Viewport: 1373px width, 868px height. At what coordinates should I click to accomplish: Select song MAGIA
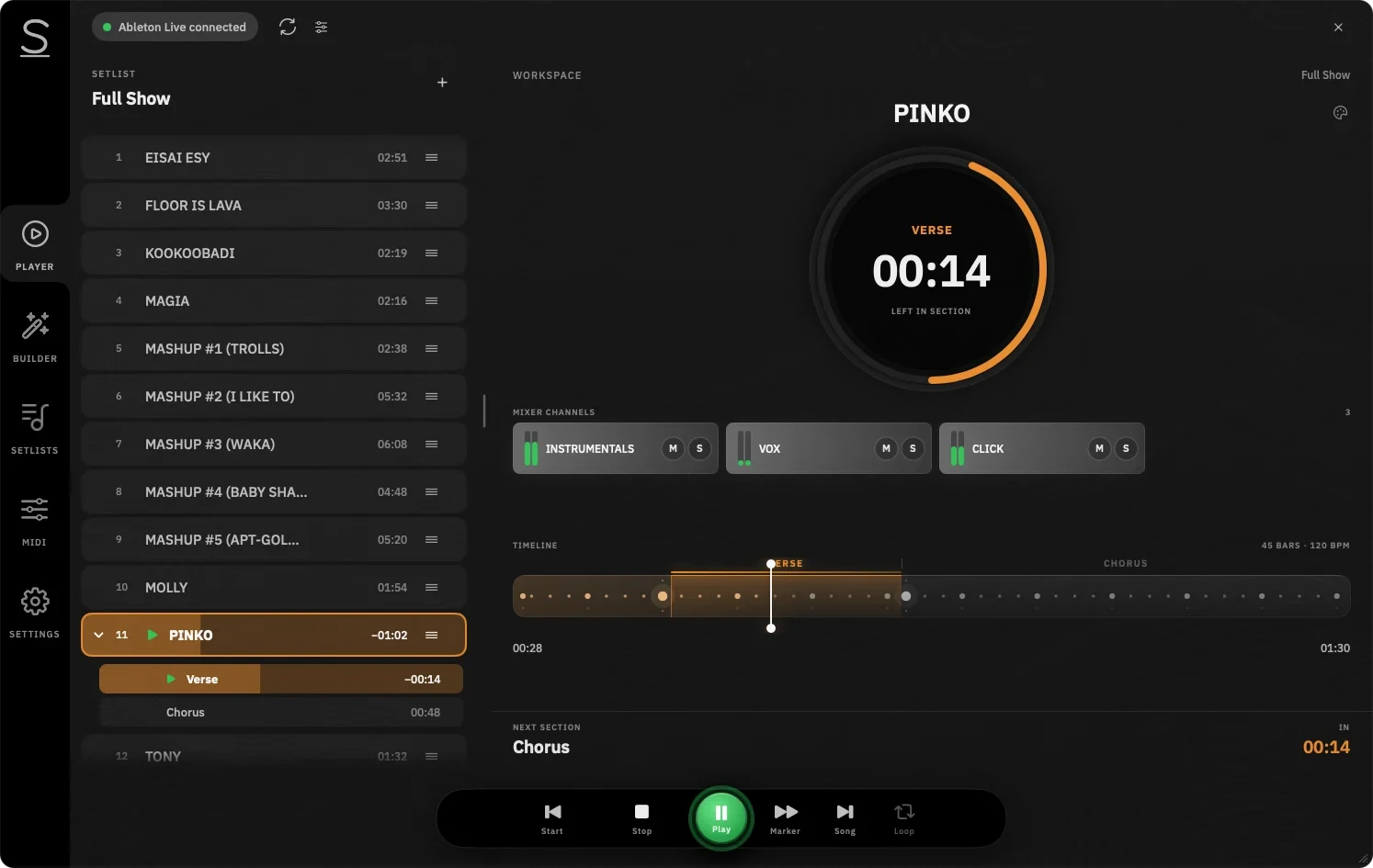click(274, 301)
